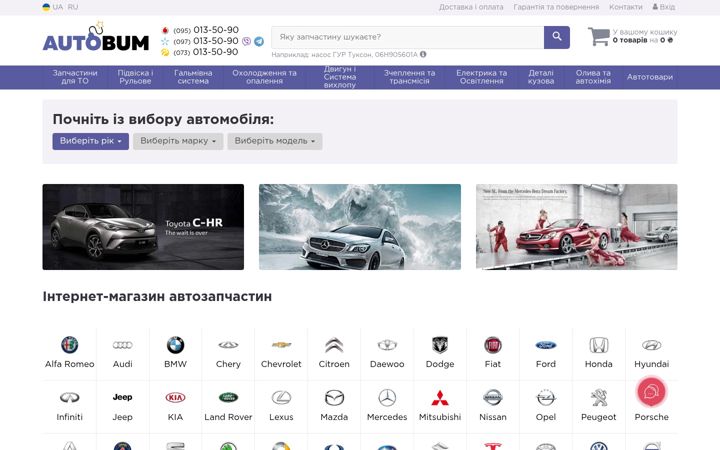Open the Виберіть марку dropdown
720x450 pixels.
178,141
